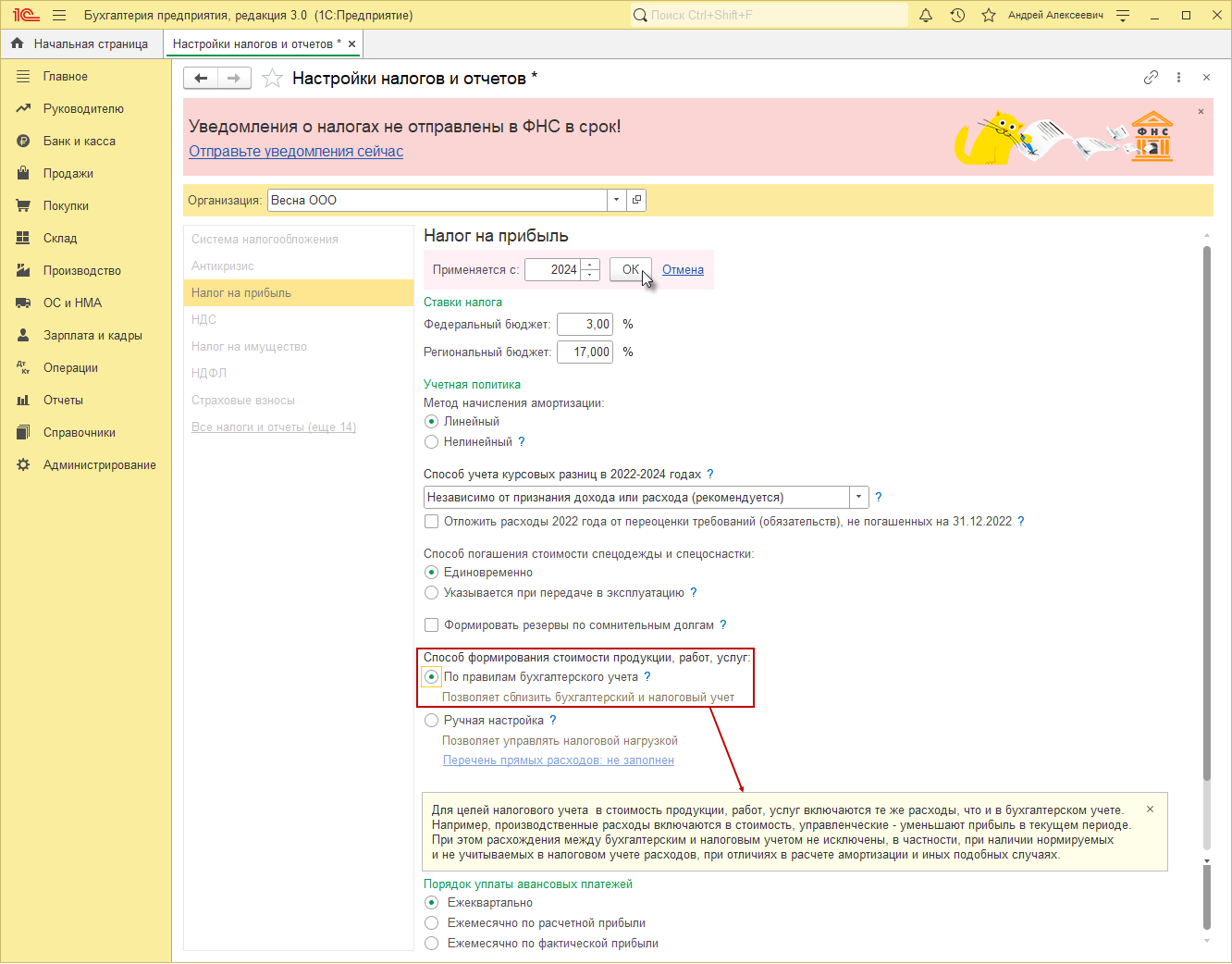Click the ОС и НМА truck icon
This screenshot has width=1232, height=964.
coord(23,303)
